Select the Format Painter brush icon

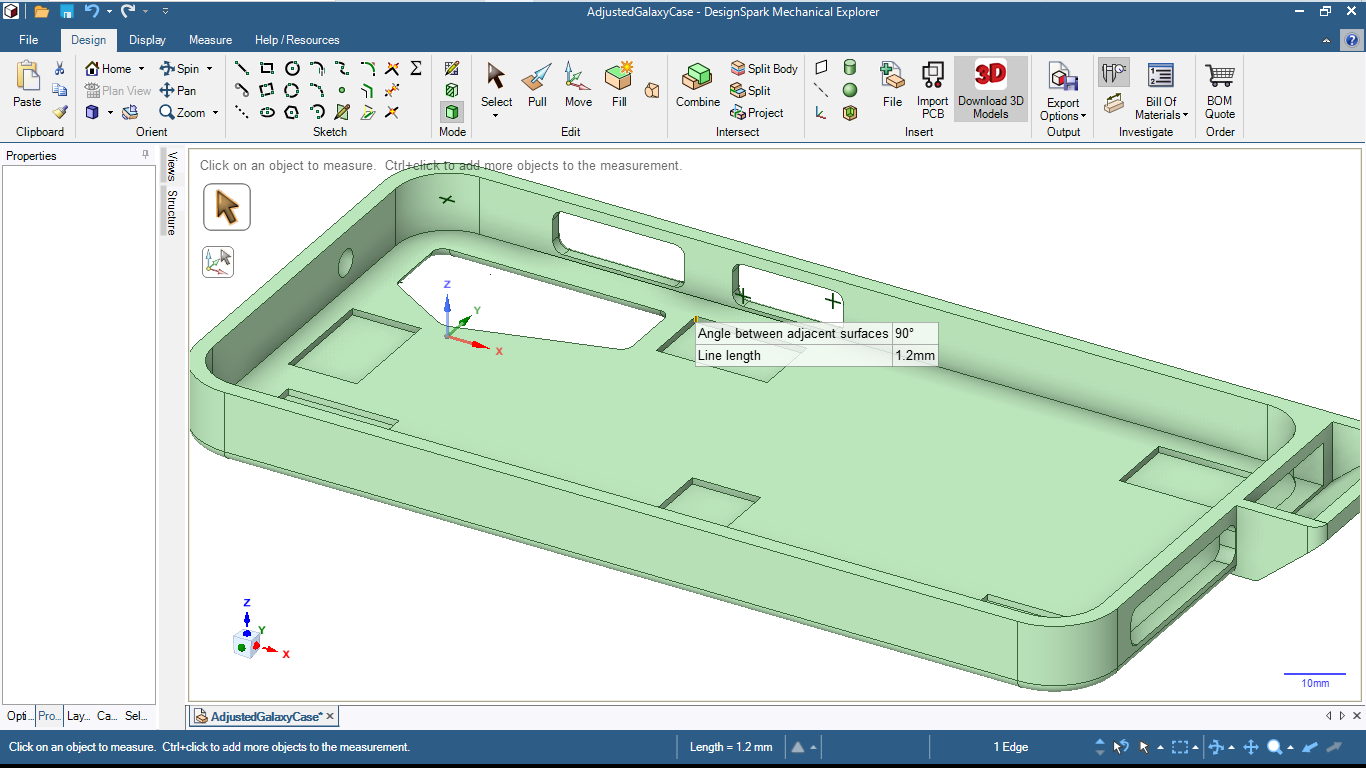(x=60, y=112)
